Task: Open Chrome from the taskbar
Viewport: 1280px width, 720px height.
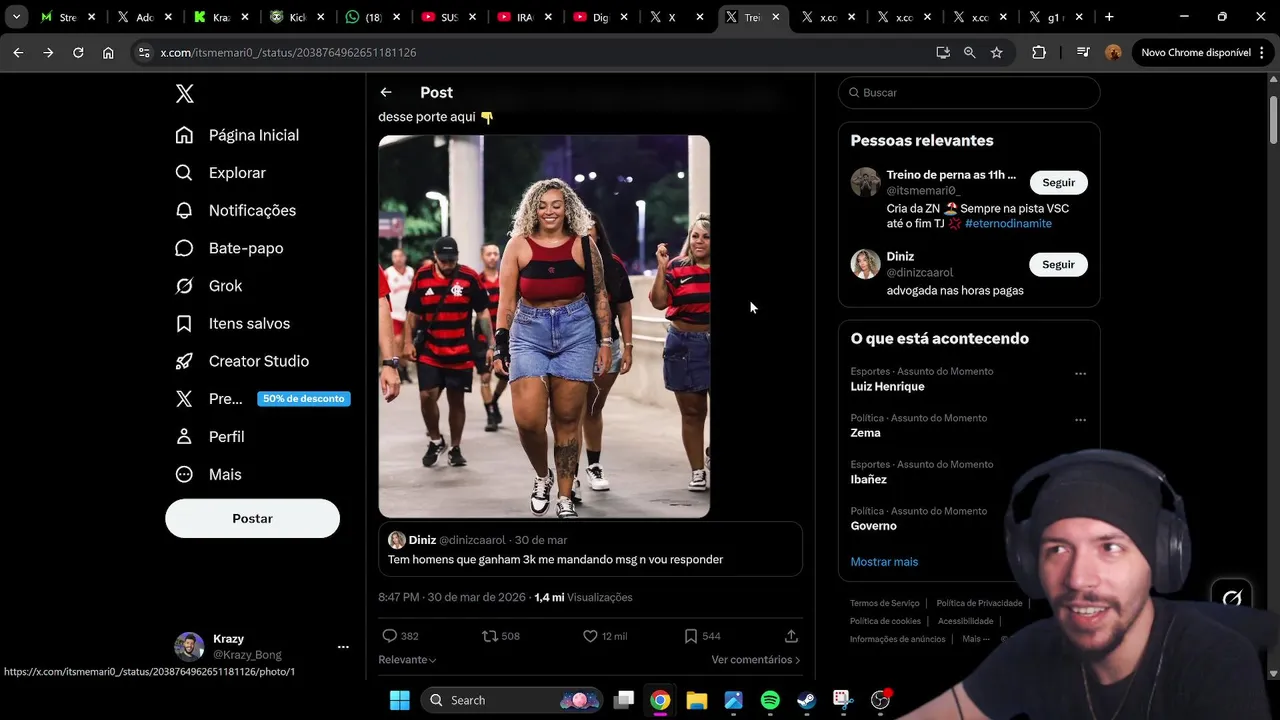Action: (x=660, y=700)
